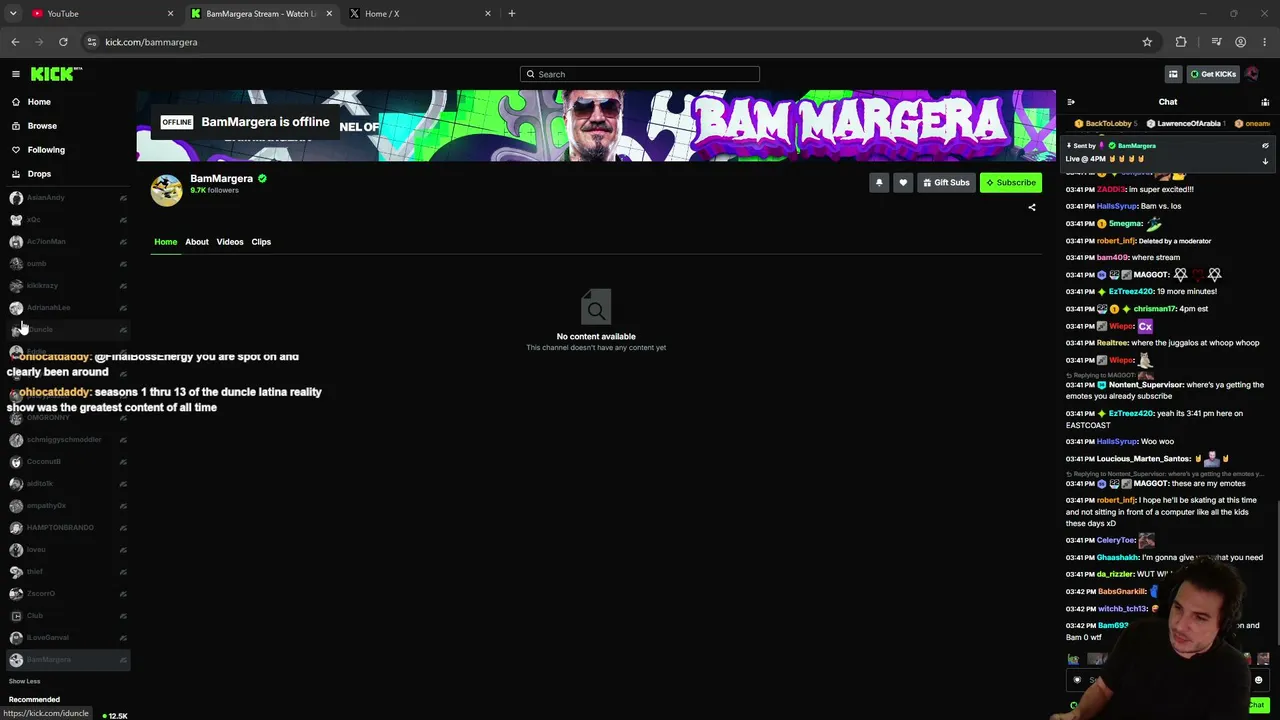Open AsianAndy channel in sidebar
The image size is (1280, 720).
click(x=68, y=198)
